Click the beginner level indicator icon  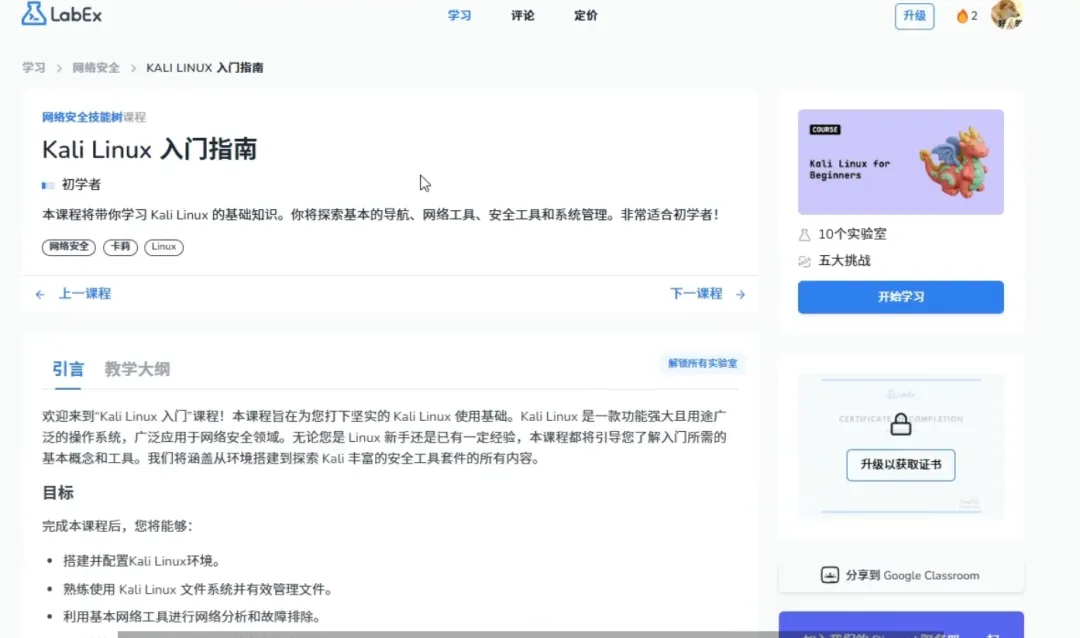[x=48, y=185]
